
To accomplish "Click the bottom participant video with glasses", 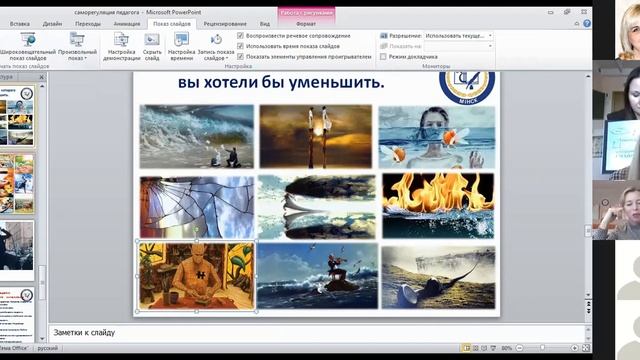I will (616, 210).
